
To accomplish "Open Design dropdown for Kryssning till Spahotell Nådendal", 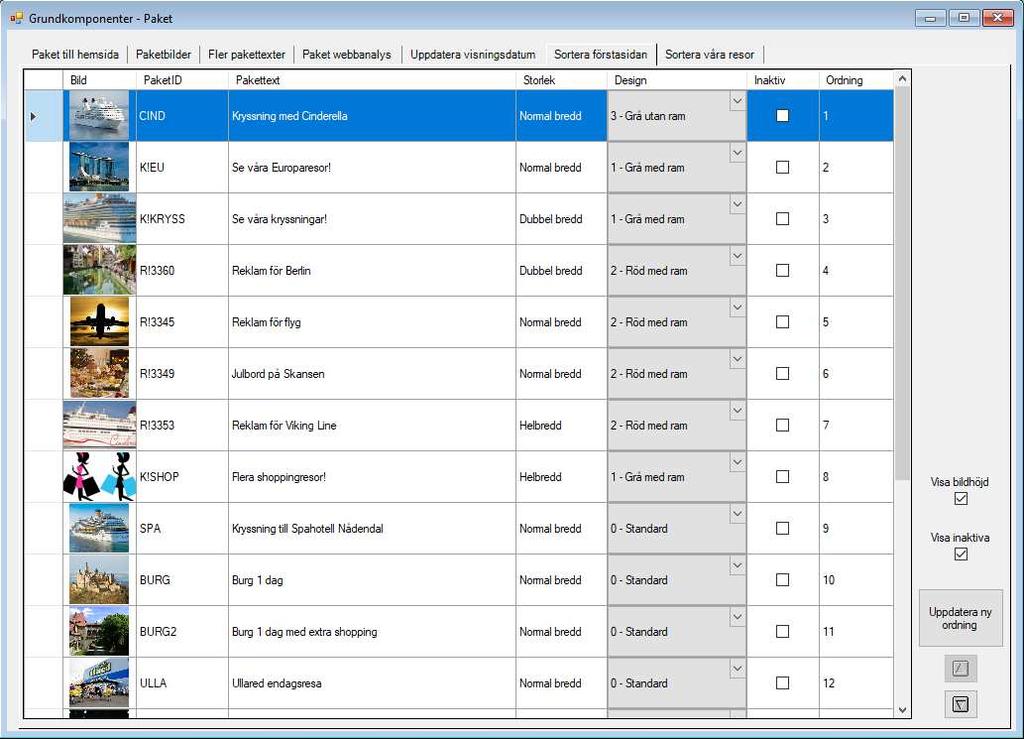I will pos(737,514).
